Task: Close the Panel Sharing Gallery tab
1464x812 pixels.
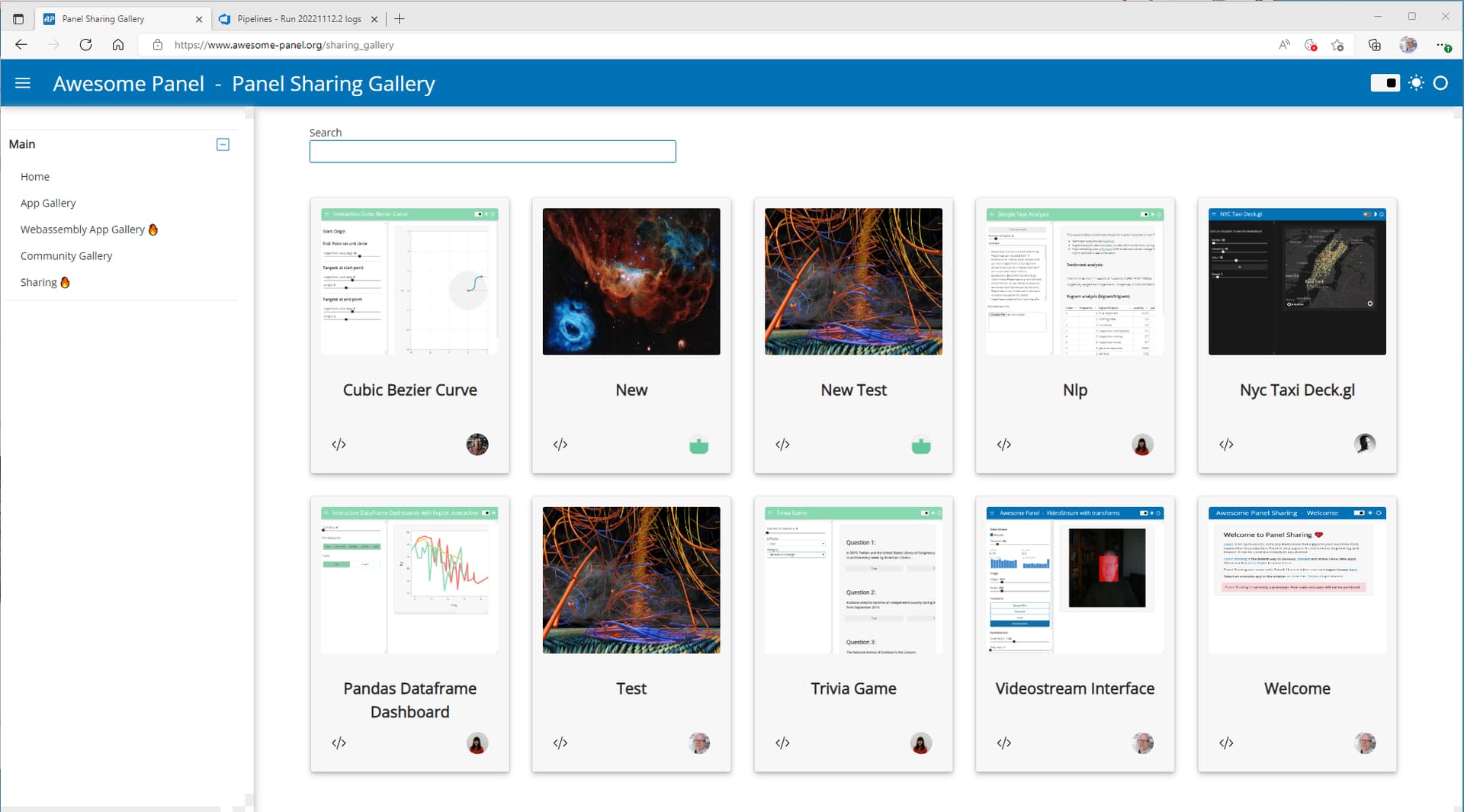Action: [199, 19]
